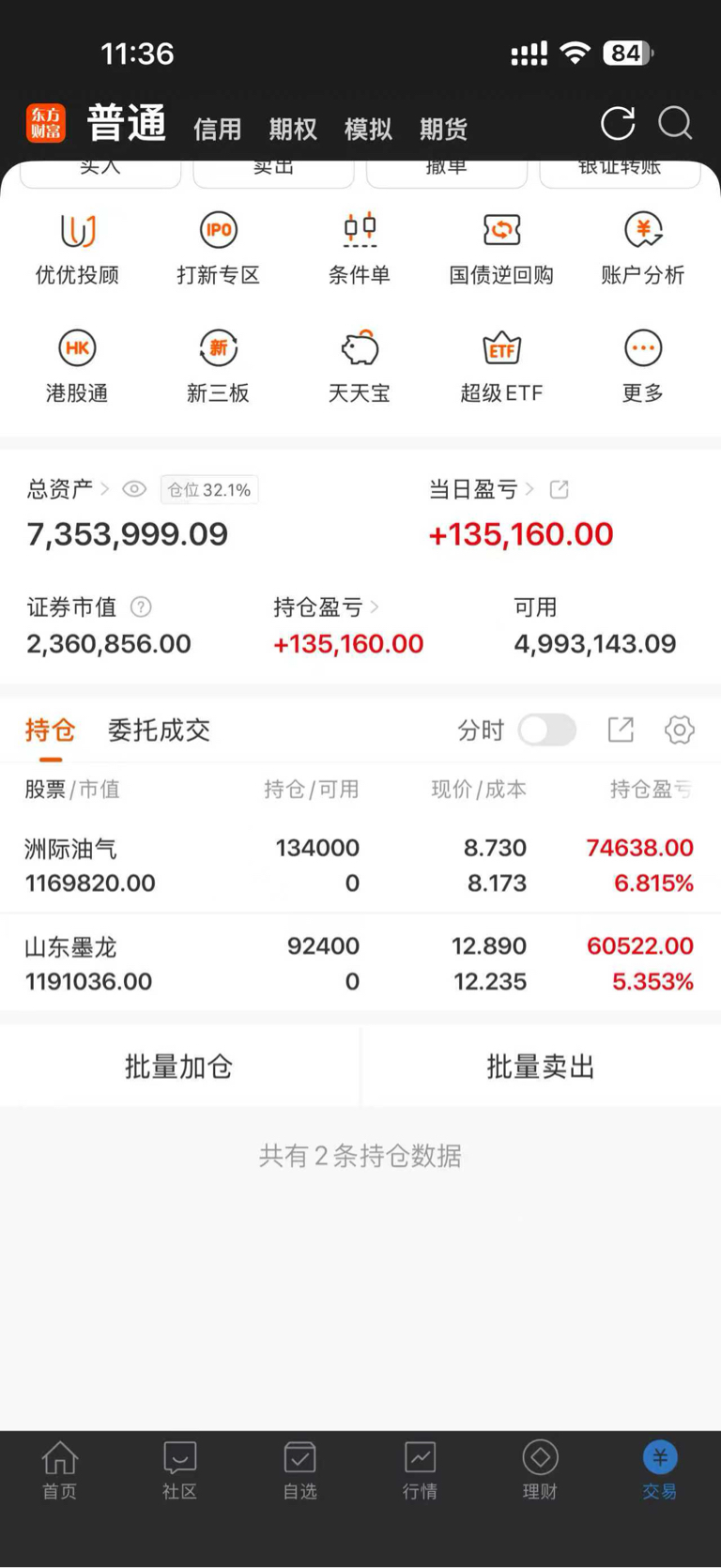The height and width of the screenshot is (1568, 721).
Task: Expand 当日盈亏 details chevron
Action: click(x=530, y=489)
